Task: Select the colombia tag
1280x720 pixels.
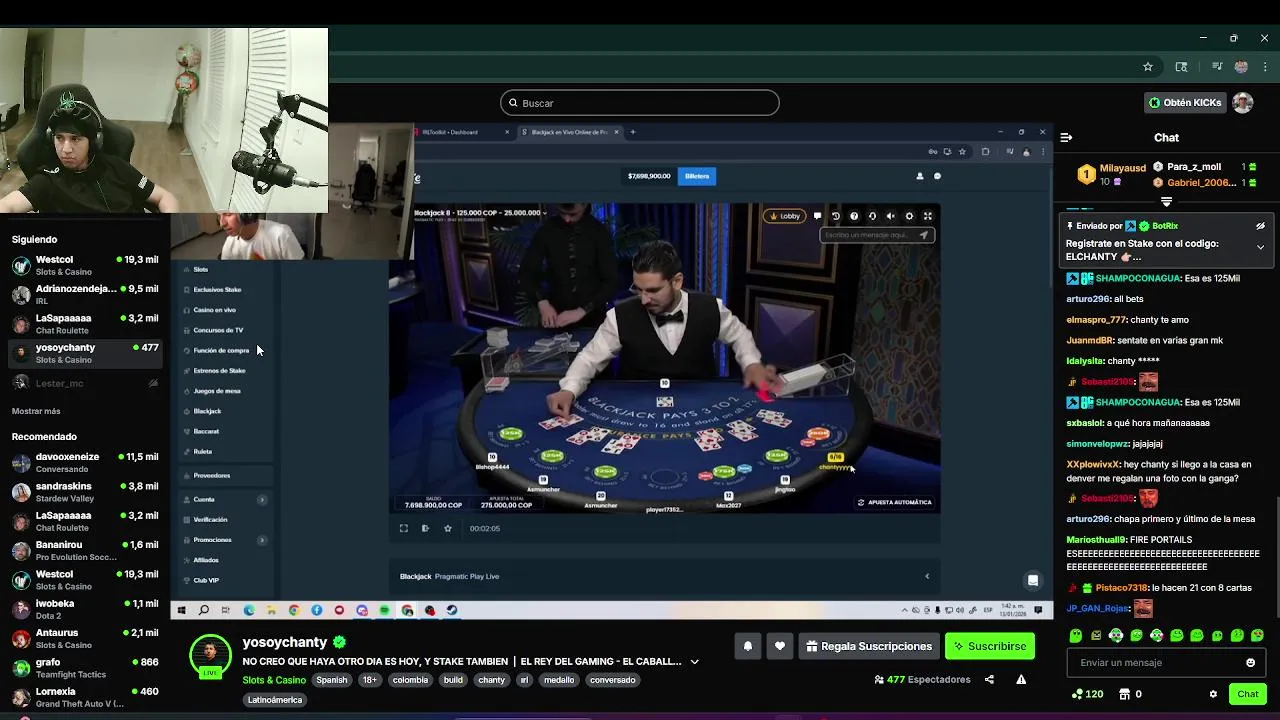Action: [410, 680]
